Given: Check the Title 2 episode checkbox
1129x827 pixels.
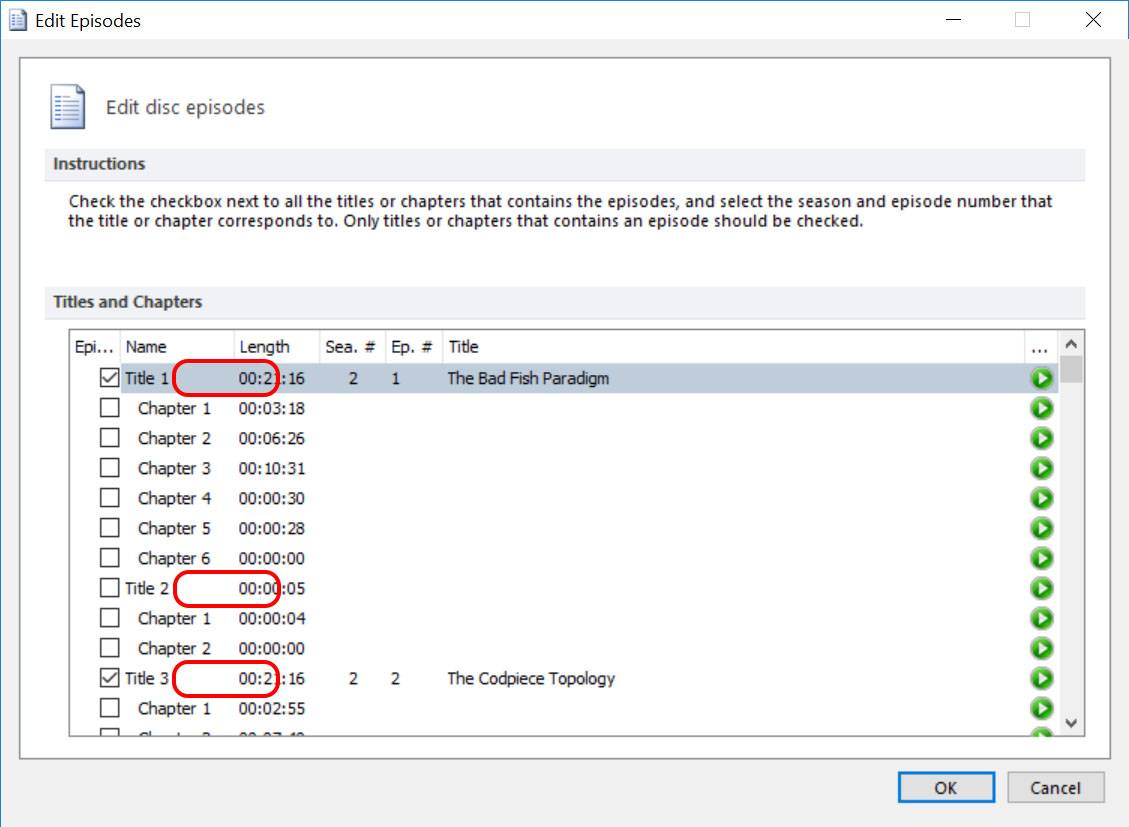Looking at the screenshot, I should [109, 588].
